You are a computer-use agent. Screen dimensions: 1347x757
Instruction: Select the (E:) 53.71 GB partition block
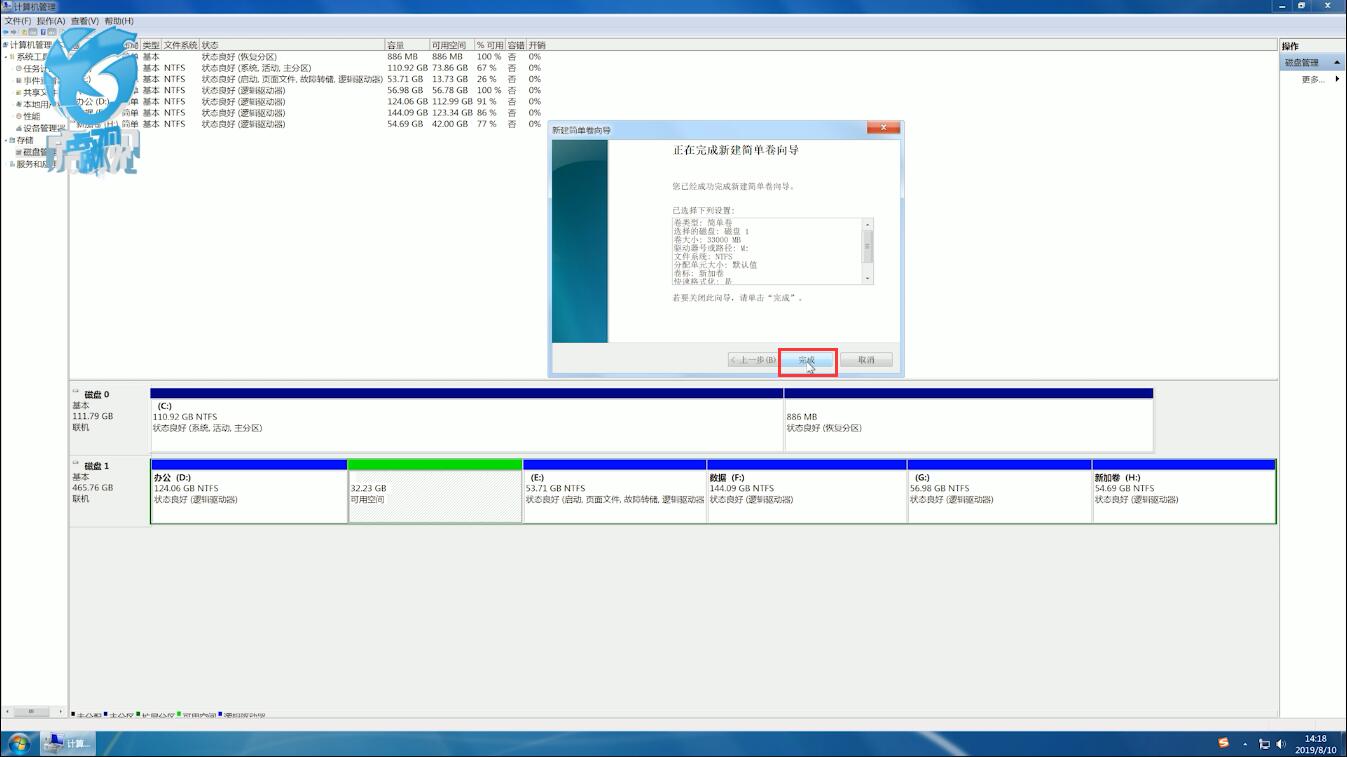(615, 491)
